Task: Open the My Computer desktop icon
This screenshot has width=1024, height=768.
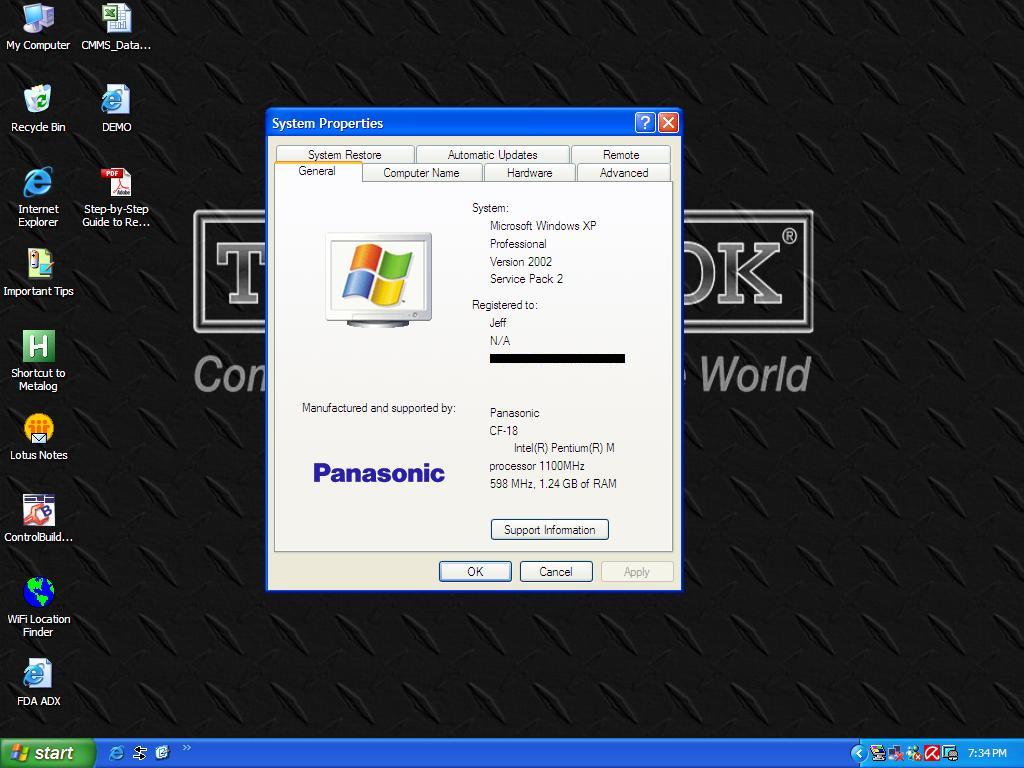Action: (x=38, y=26)
